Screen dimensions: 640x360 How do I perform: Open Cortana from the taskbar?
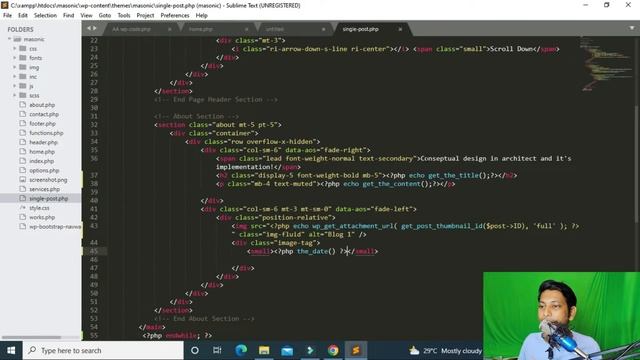tap(195, 351)
